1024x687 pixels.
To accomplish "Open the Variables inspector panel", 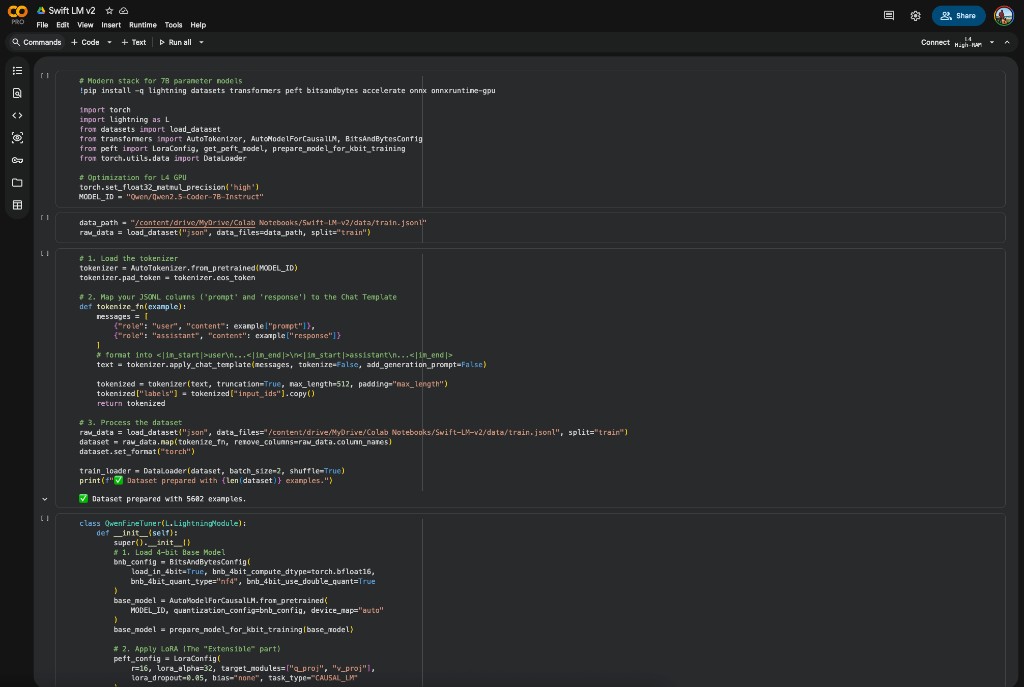I will [x=17, y=138].
